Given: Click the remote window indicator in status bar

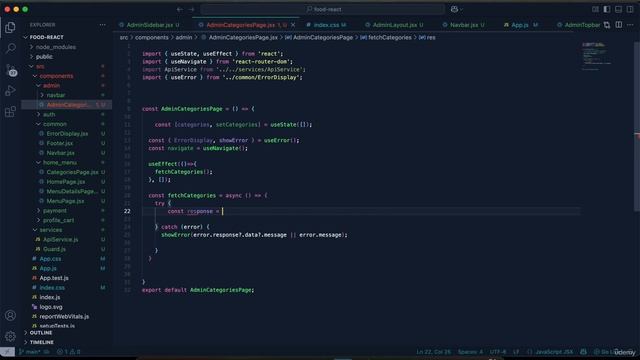Looking at the screenshot, I should coord(7,351).
